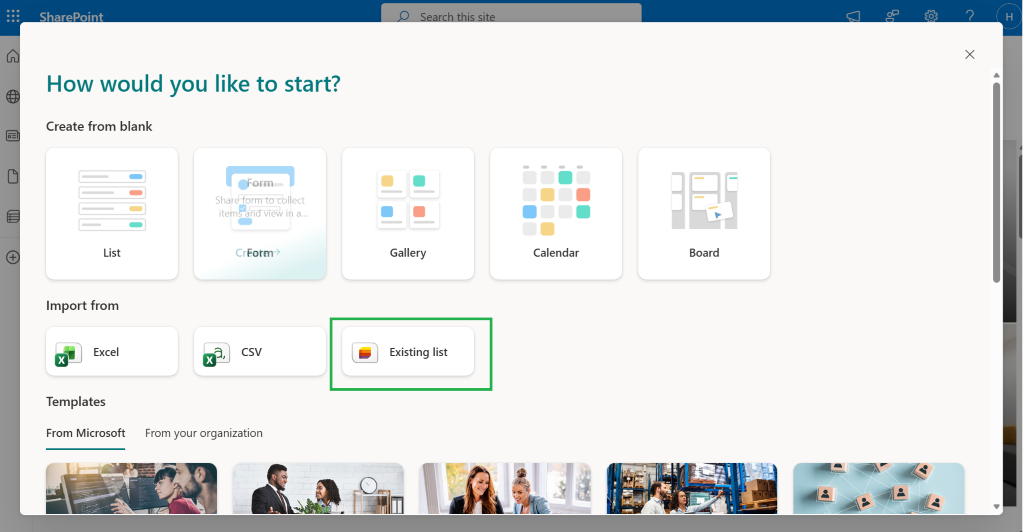Viewport: 1024px width, 532px height.
Task: Click the Existing list colored icon
Action: (x=365, y=352)
